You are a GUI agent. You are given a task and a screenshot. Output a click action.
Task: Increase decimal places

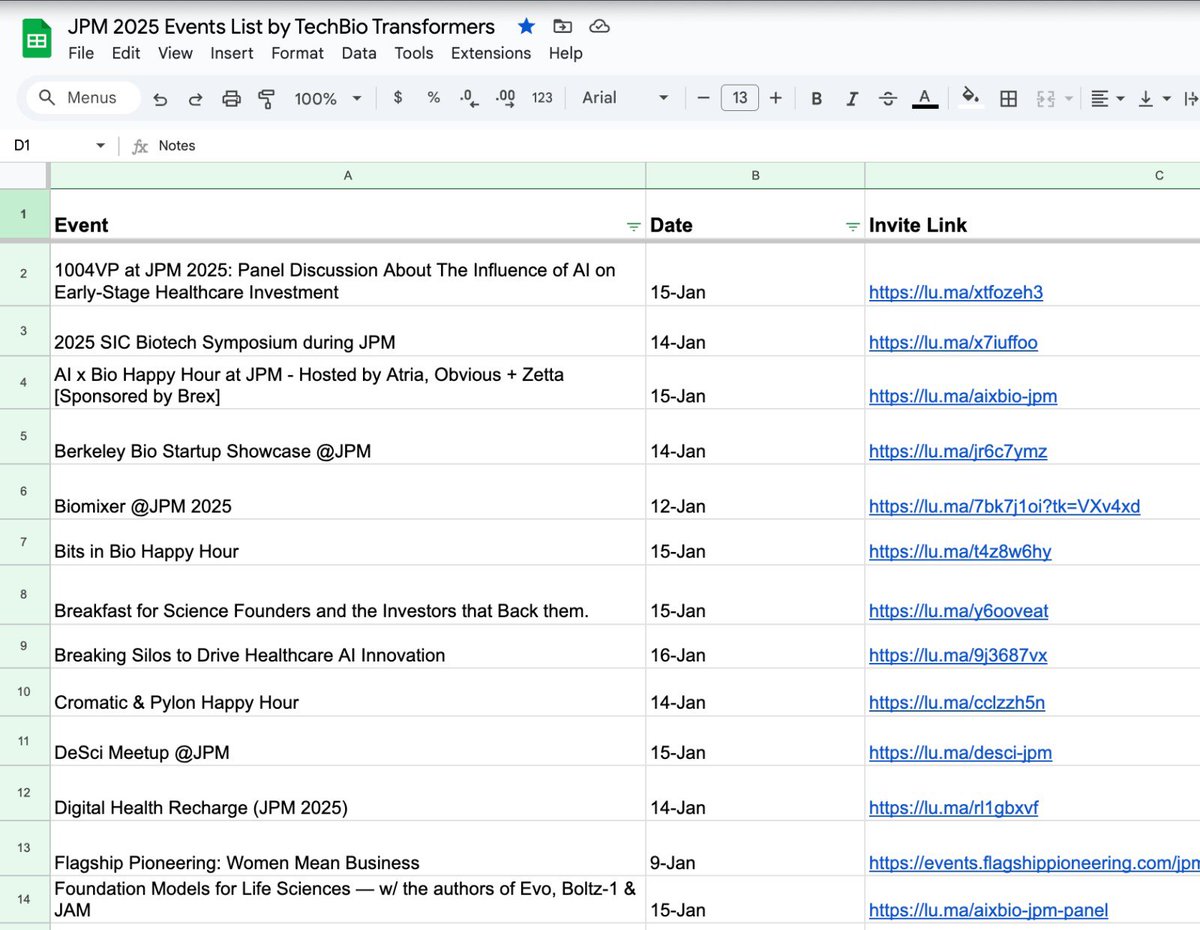[x=505, y=98]
